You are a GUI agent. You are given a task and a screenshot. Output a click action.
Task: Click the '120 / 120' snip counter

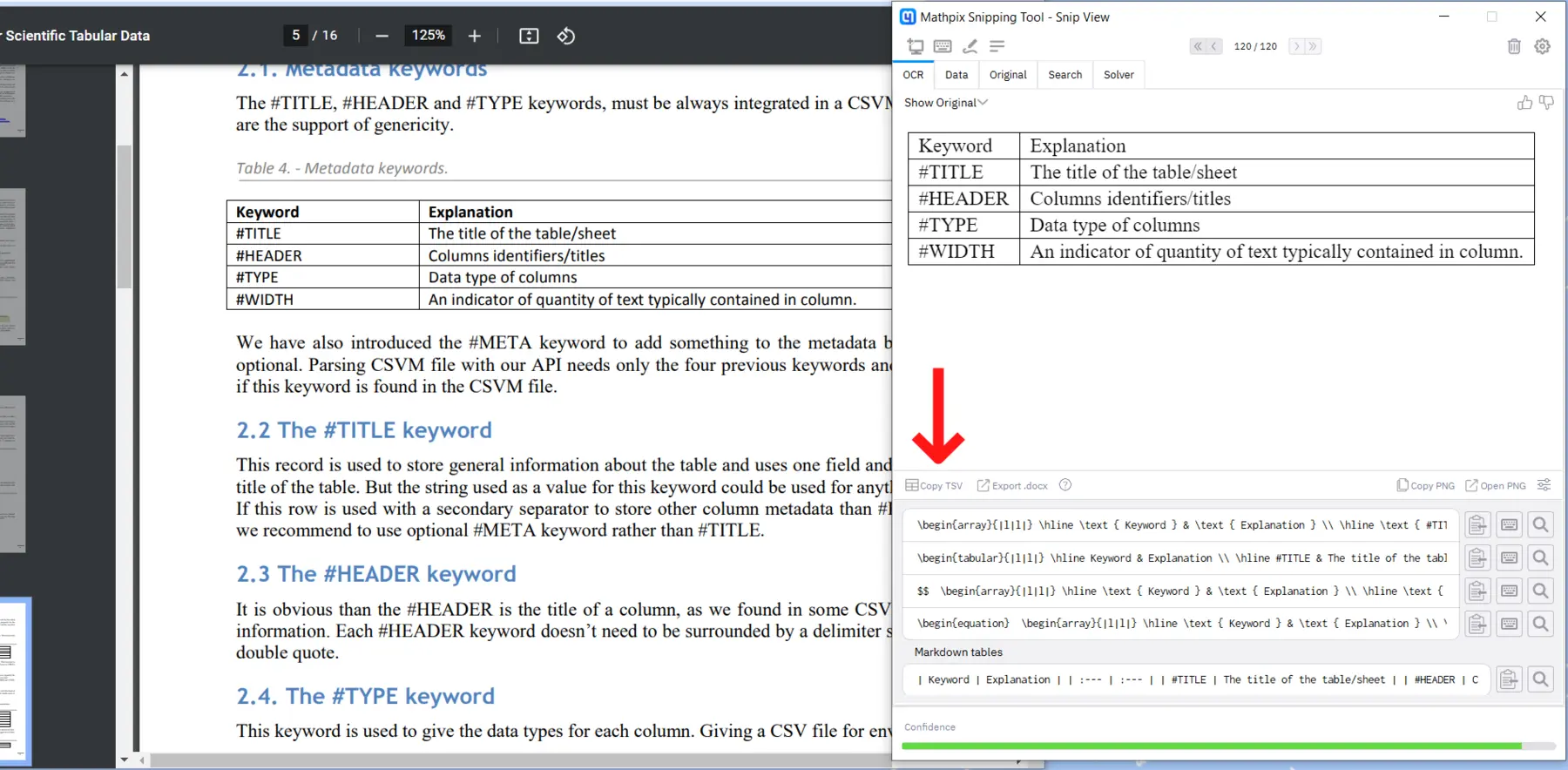(1255, 46)
